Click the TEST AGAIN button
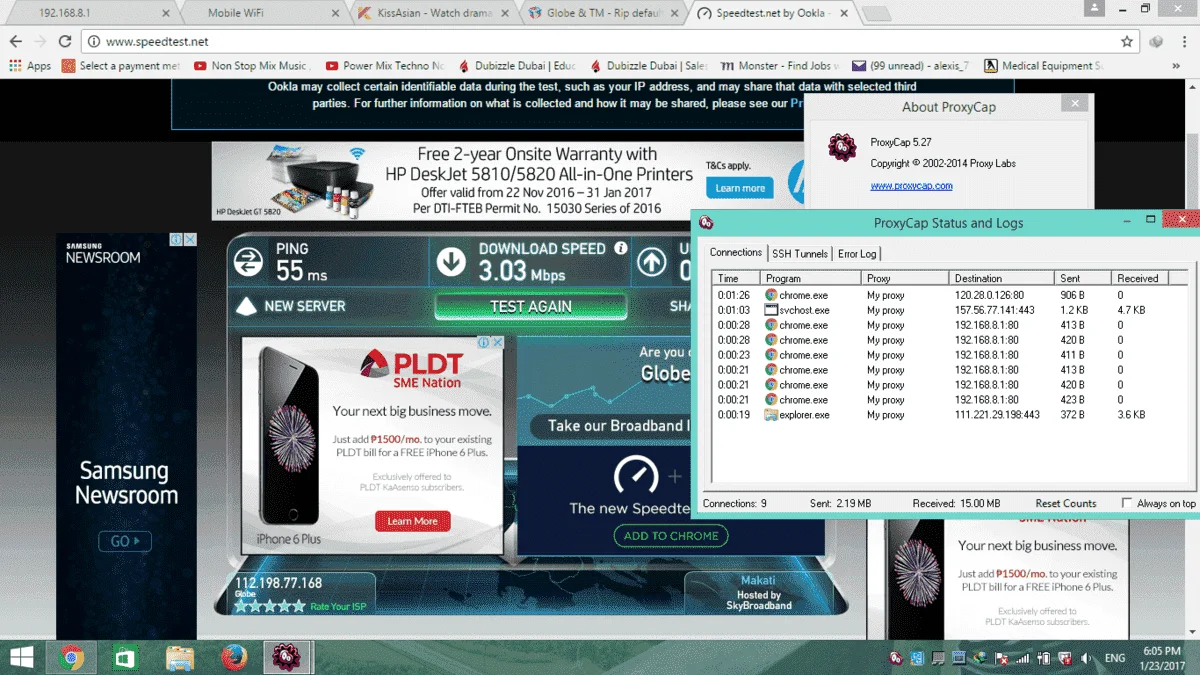This screenshot has width=1200, height=675. point(531,307)
